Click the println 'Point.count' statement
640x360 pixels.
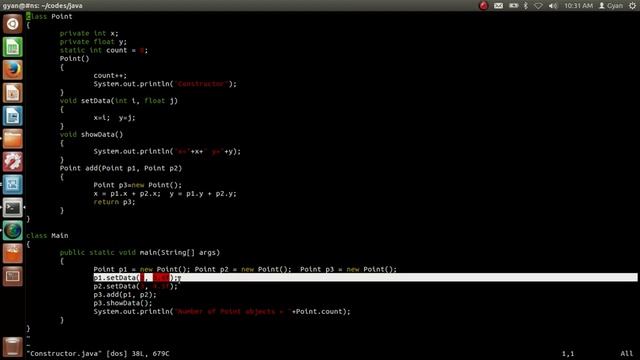pos(222,311)
